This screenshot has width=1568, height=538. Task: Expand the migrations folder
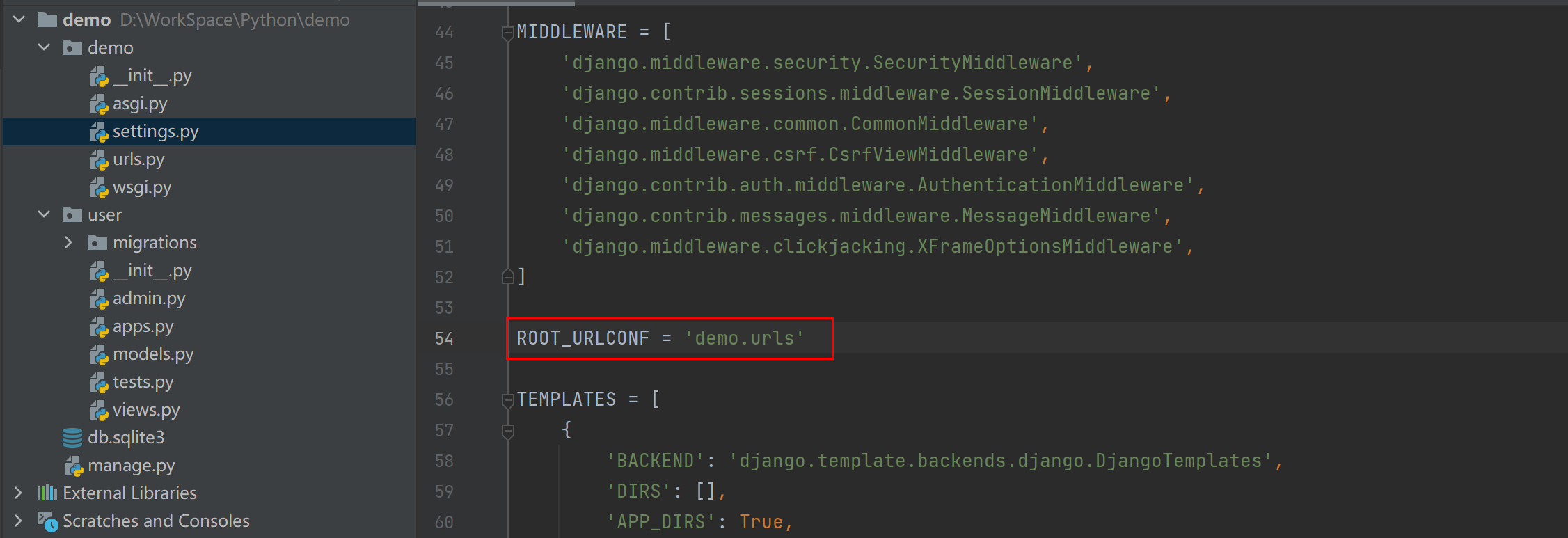point(68,242)
